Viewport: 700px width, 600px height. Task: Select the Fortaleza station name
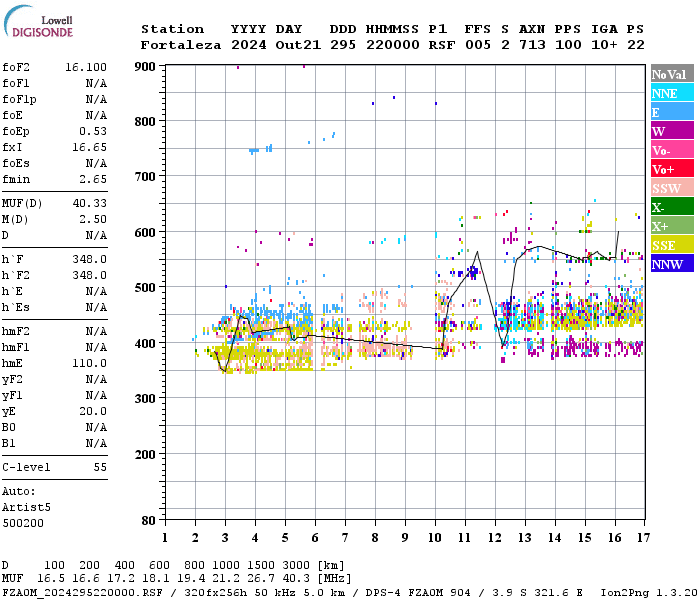(181, 45)
